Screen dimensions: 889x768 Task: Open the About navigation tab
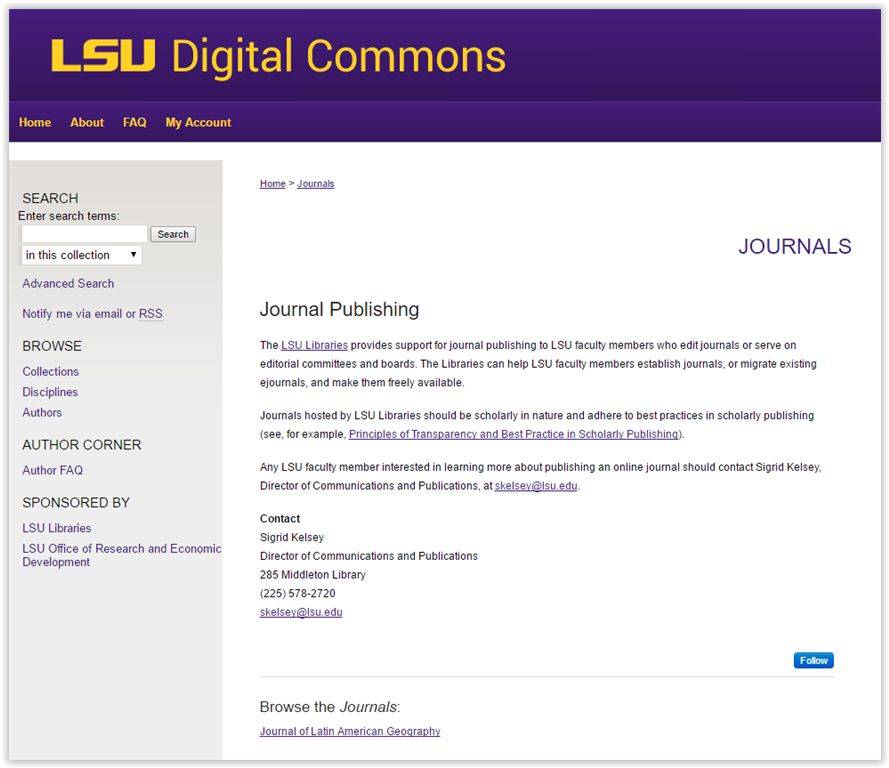pos(87,122)
